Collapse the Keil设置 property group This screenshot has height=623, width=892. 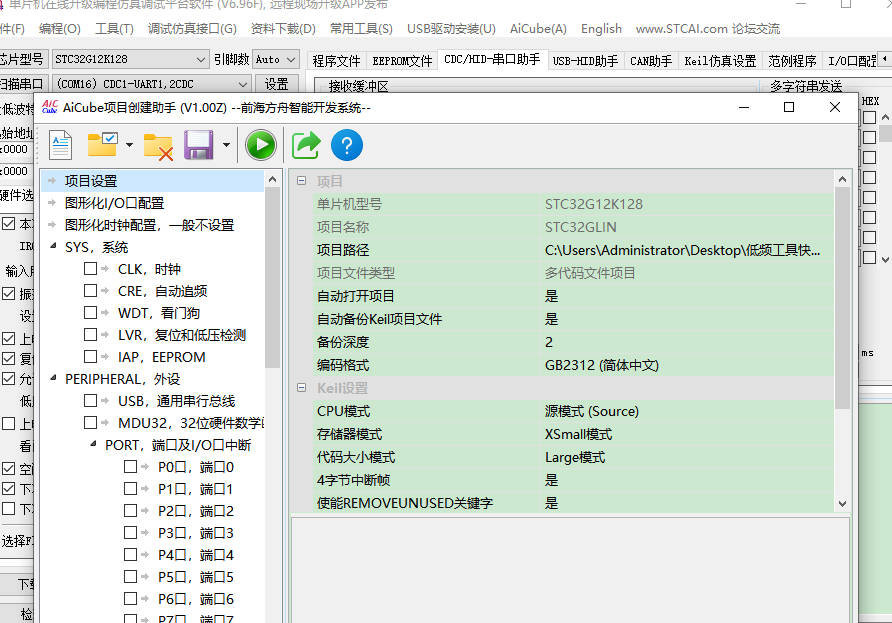303,388
